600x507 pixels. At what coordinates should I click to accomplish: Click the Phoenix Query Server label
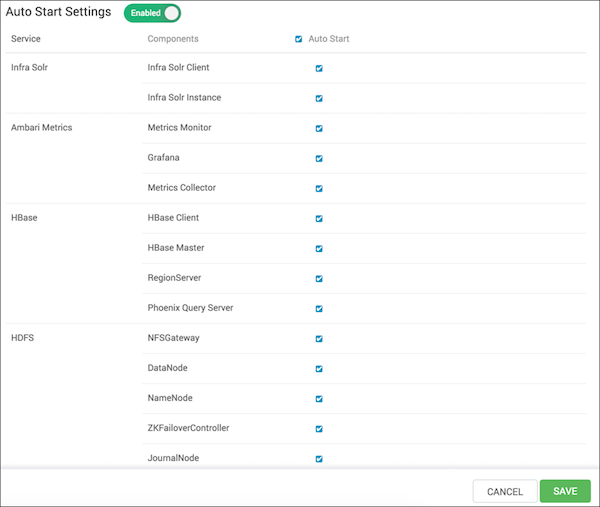(x=190, y=308)
